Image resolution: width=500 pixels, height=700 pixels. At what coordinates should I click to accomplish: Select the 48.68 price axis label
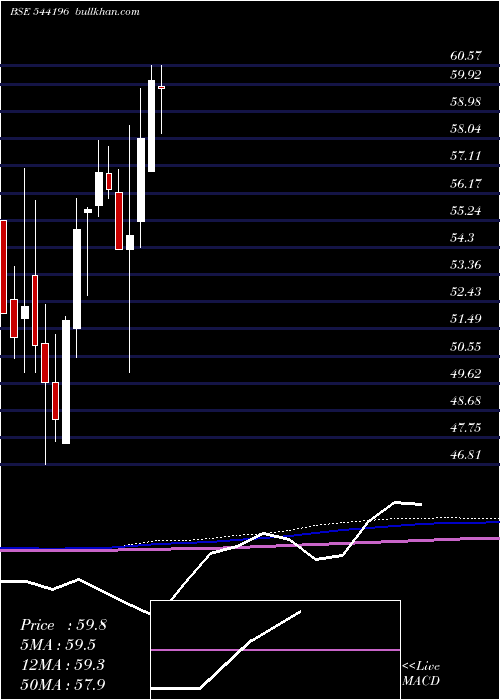click(466, 400)
